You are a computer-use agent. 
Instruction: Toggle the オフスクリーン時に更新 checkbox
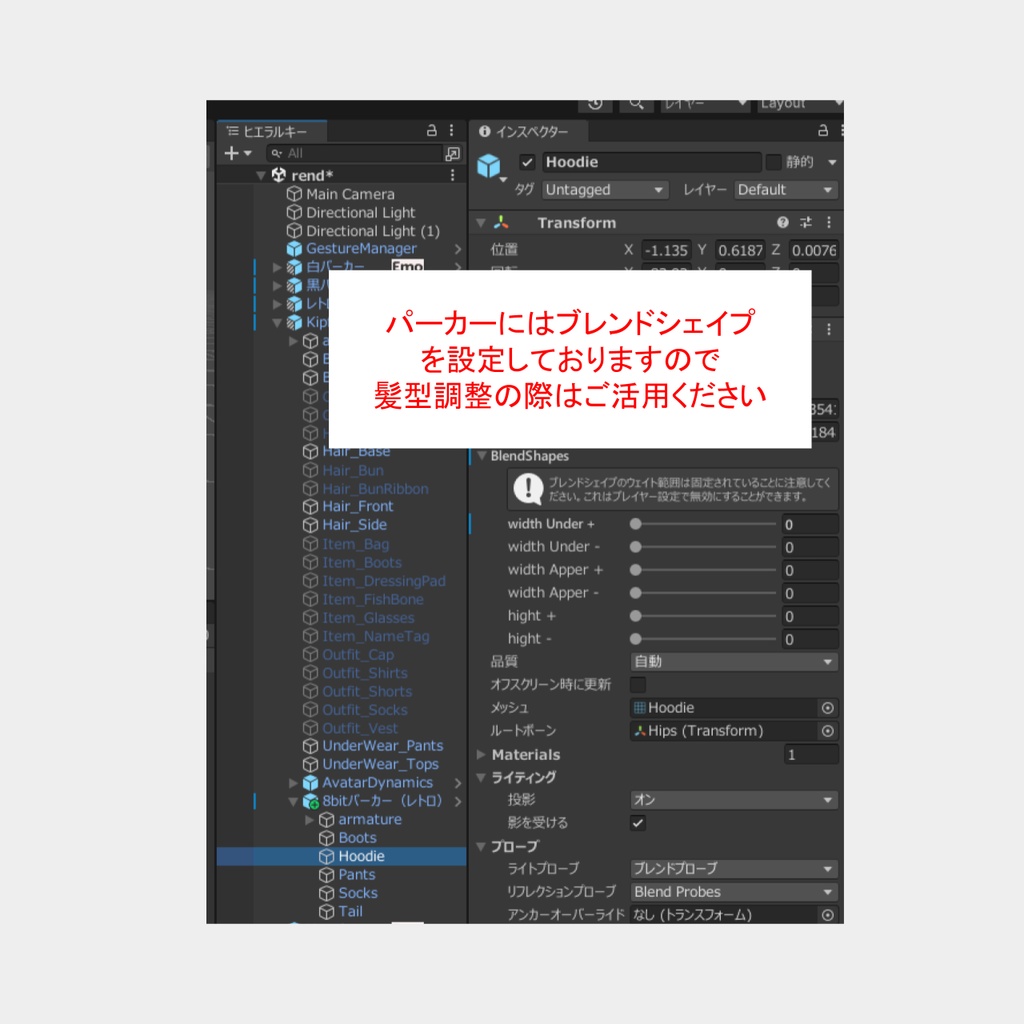tap(637, 685)
